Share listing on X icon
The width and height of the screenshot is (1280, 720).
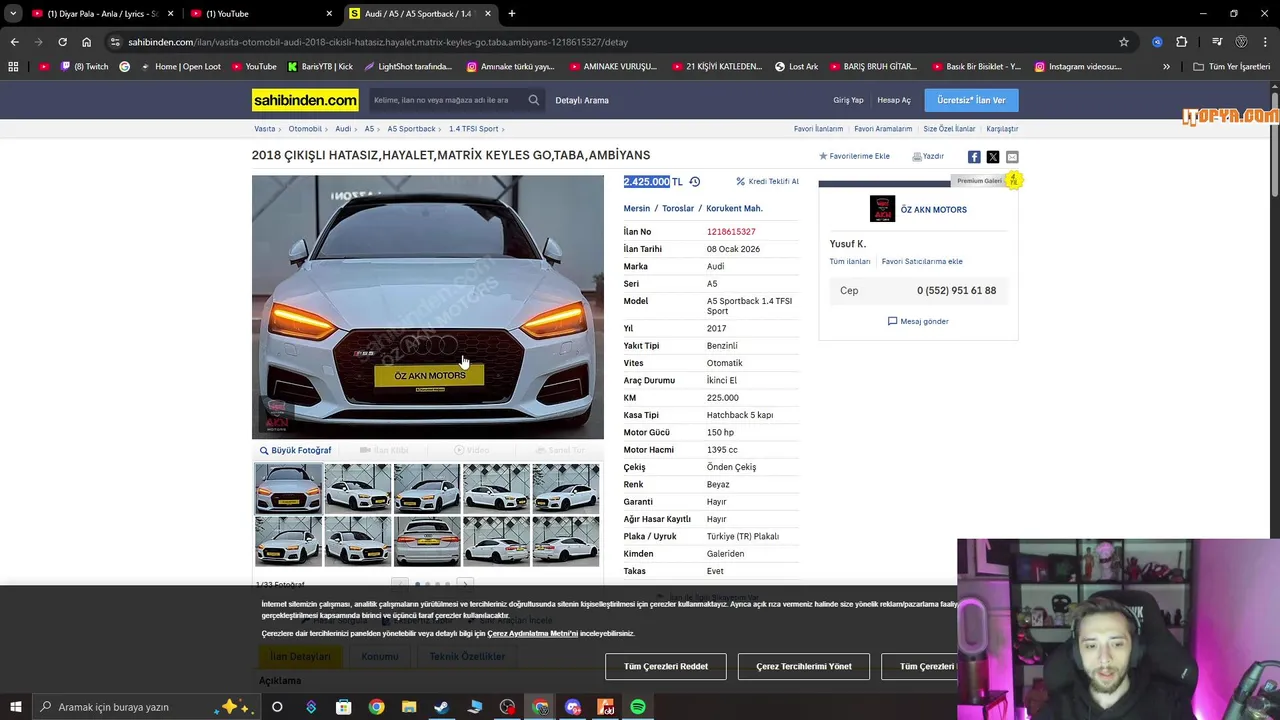[x=993, y=157]
